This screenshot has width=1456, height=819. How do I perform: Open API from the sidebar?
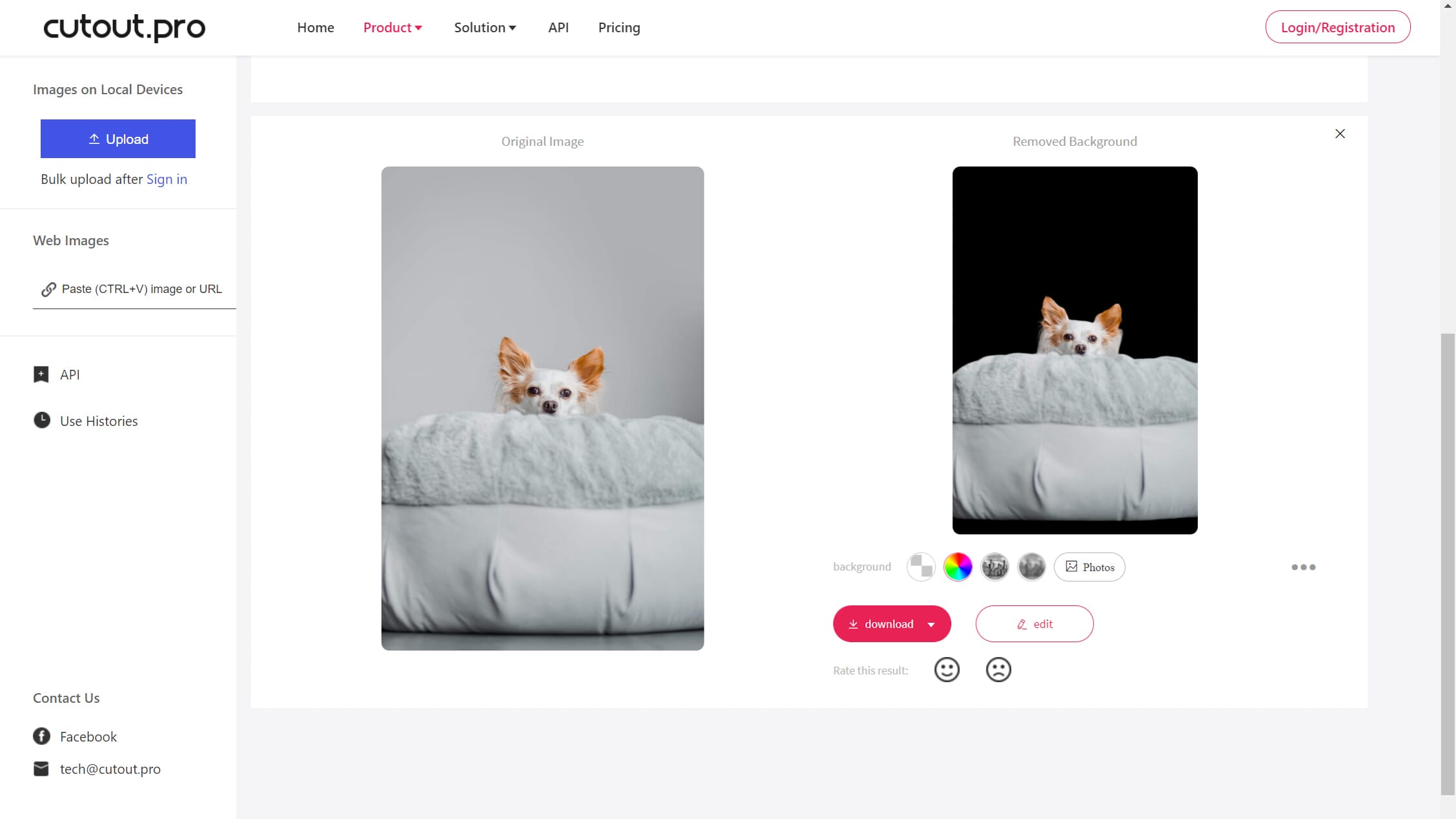click(x=70, y=374)
